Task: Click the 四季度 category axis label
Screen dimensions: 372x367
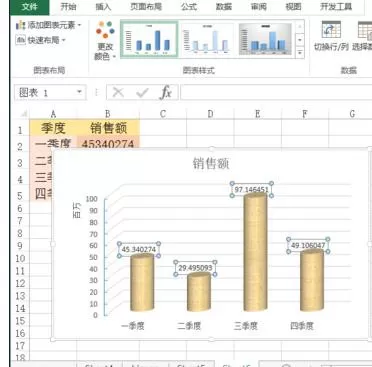Action: pos(302,326)
